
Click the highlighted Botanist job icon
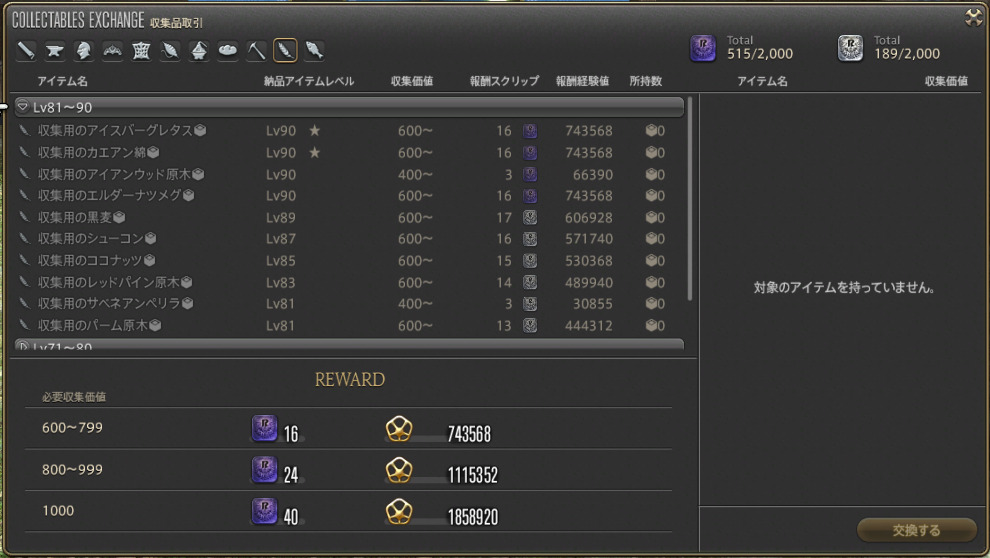285,50
